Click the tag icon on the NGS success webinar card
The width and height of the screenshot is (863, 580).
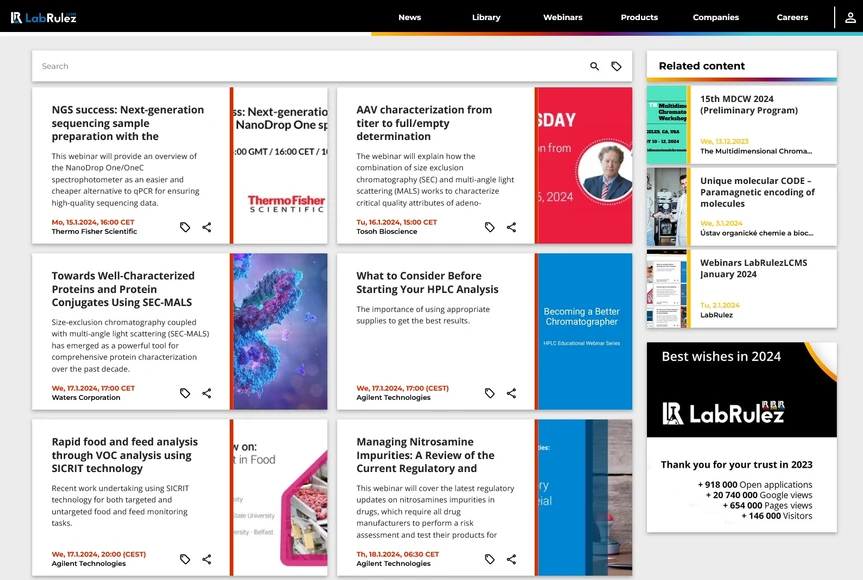(x=185, y=227)
